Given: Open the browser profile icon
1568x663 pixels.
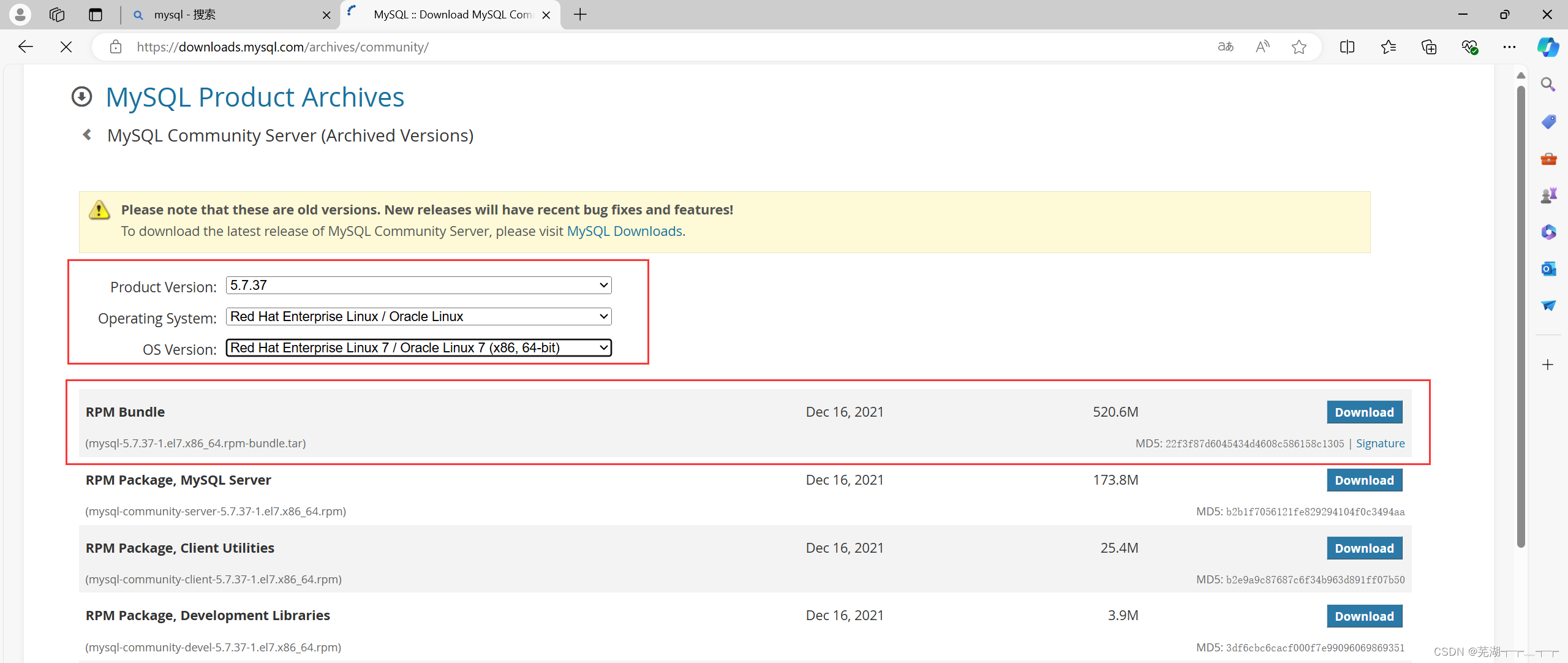Looking at the screenshot, I should pos(20,14).
